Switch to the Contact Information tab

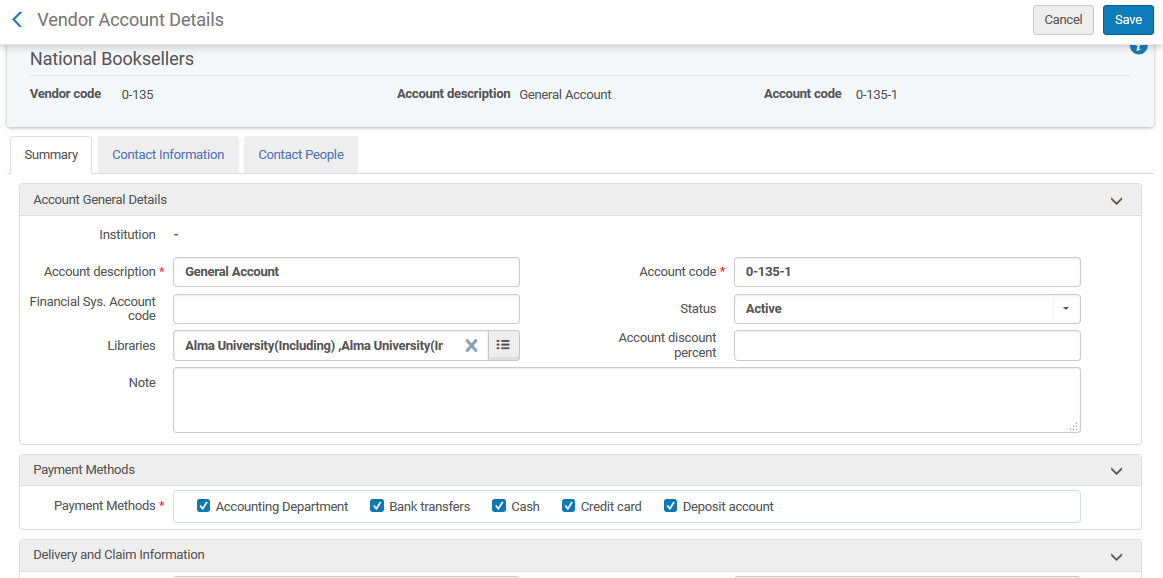coord(168,155)
